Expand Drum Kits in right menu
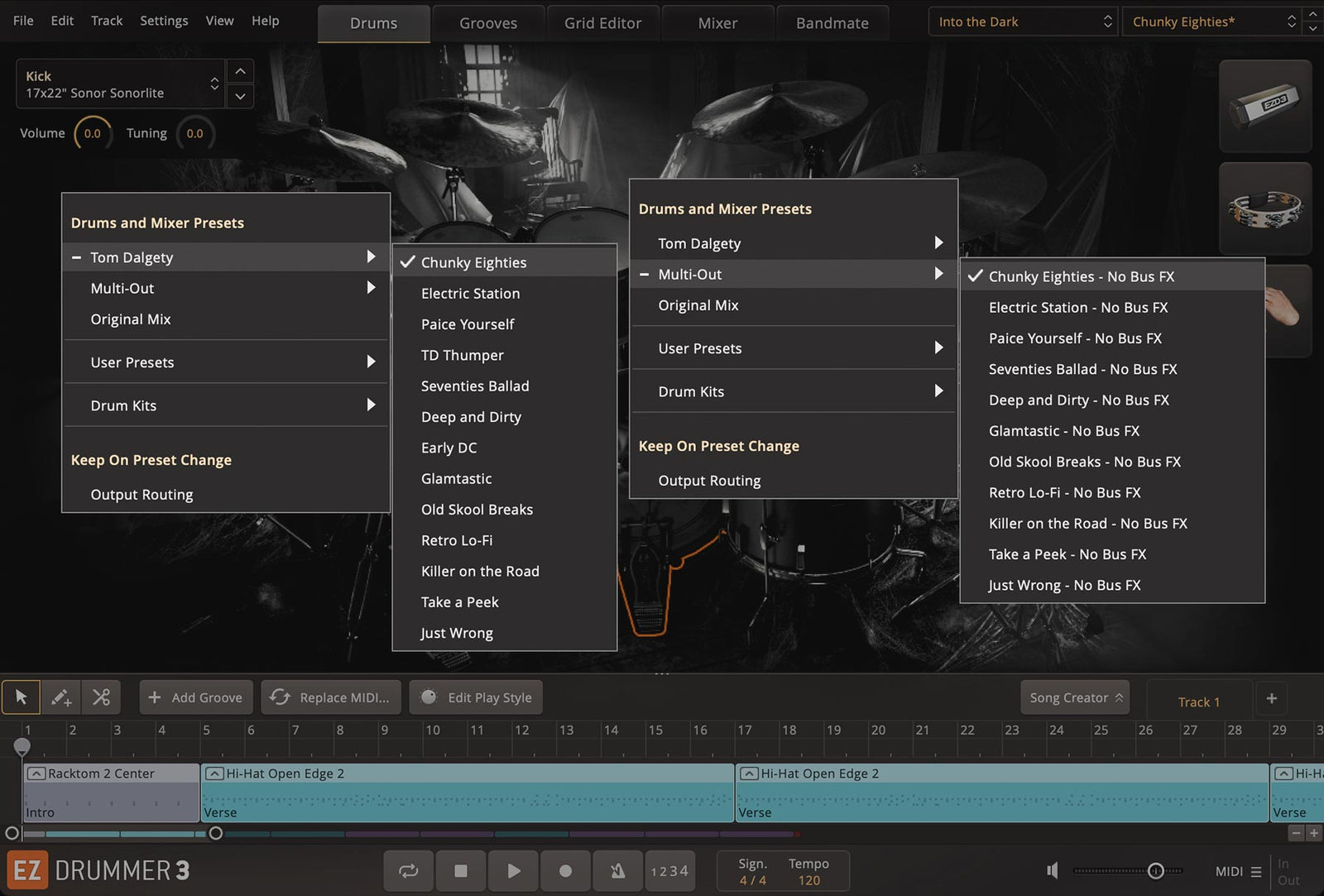Screen dimensions: 1324x896 tap(794, 391)
